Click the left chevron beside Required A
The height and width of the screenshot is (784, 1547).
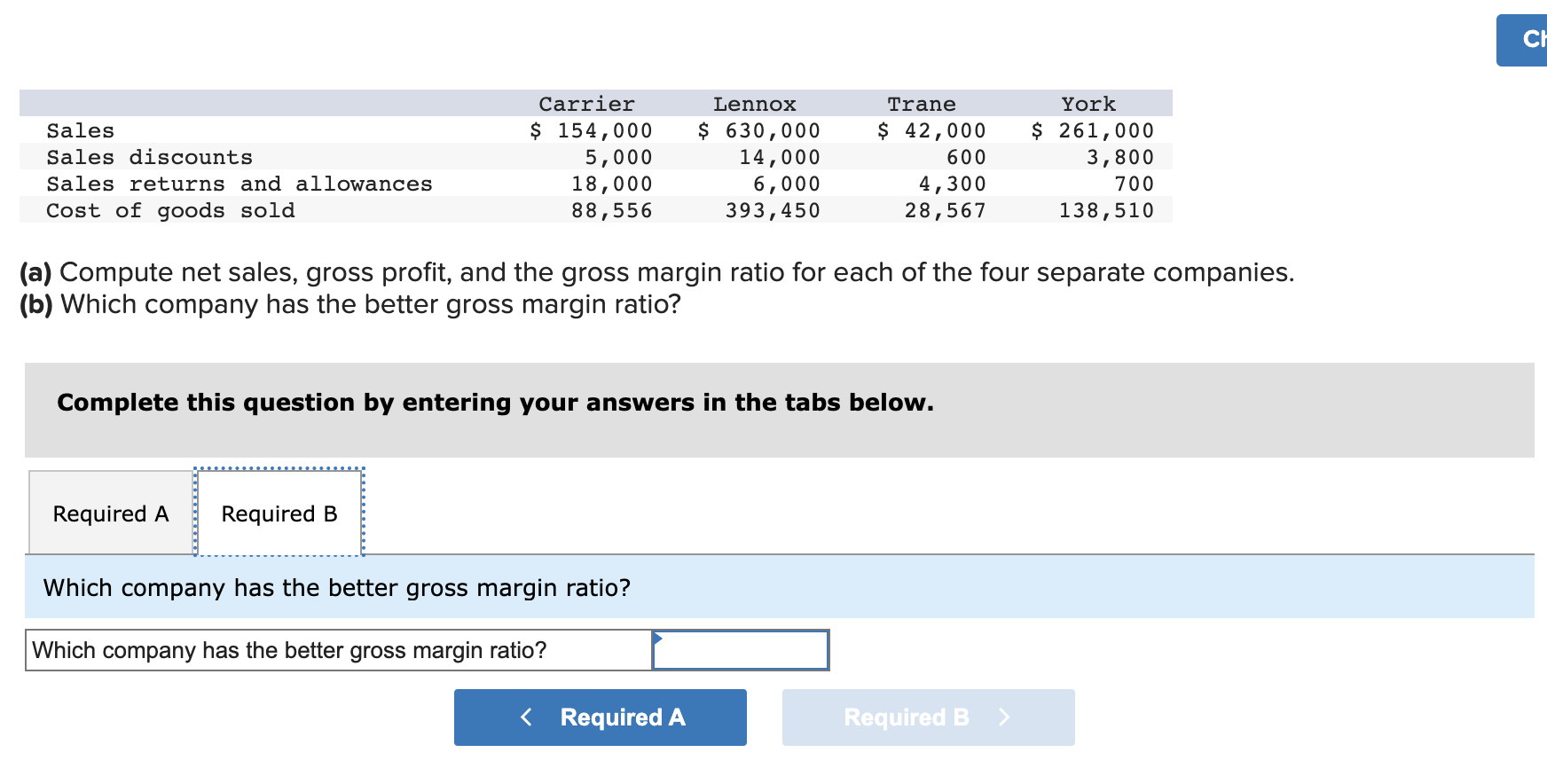[x=526, y=717]
